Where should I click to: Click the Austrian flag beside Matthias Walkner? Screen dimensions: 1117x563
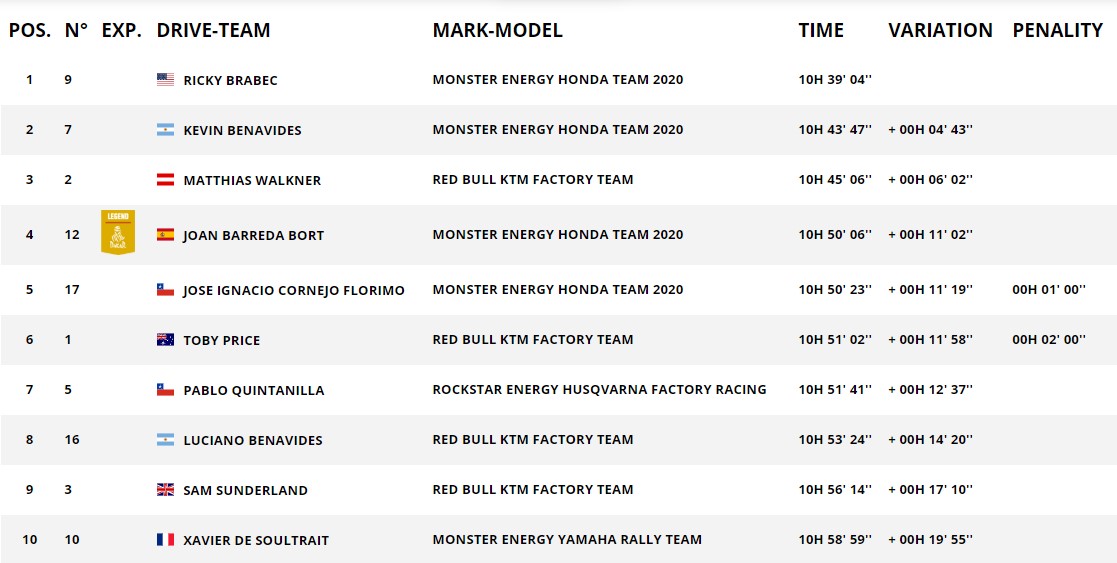(165, 180)
